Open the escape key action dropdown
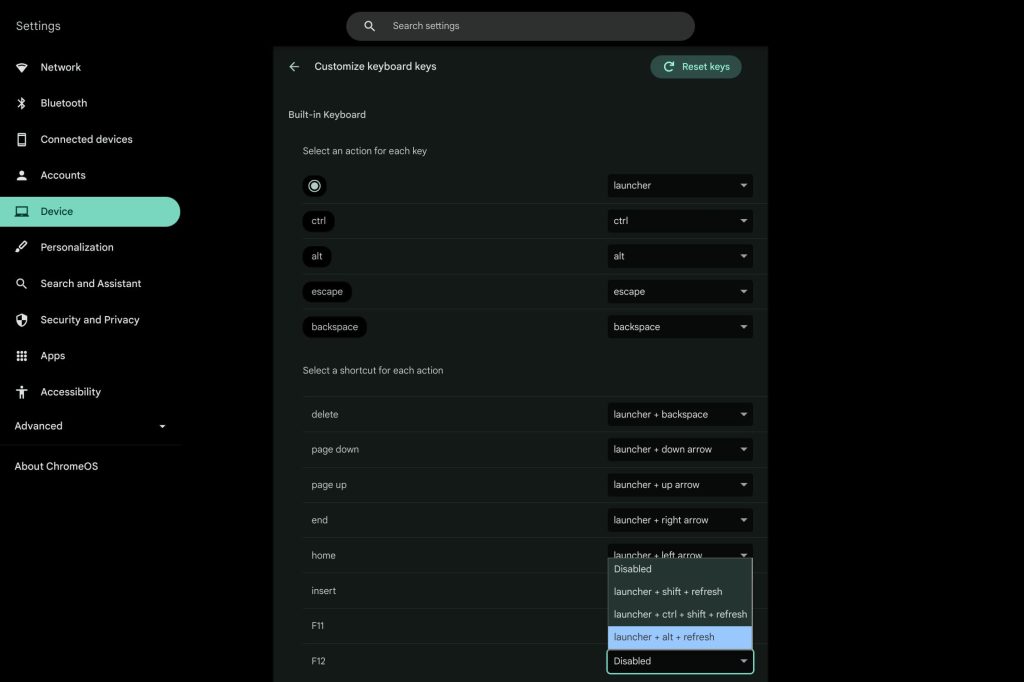 coord(680,292)
